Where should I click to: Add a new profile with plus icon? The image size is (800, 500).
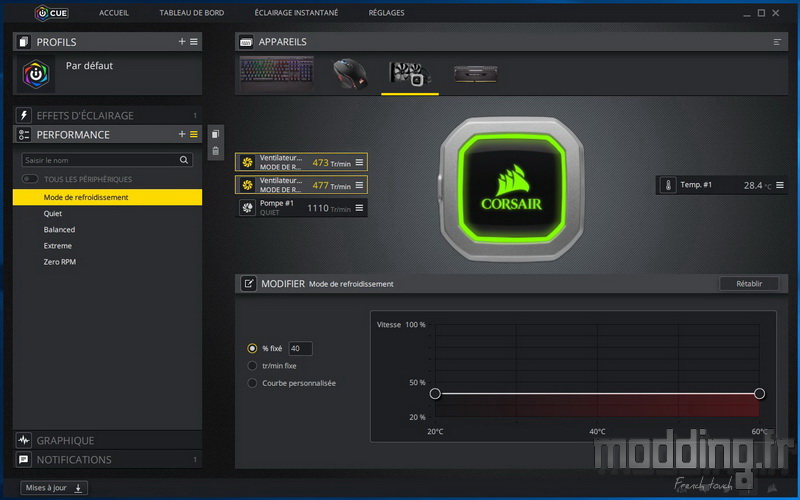pyautogui.click(x=182, y=41)
